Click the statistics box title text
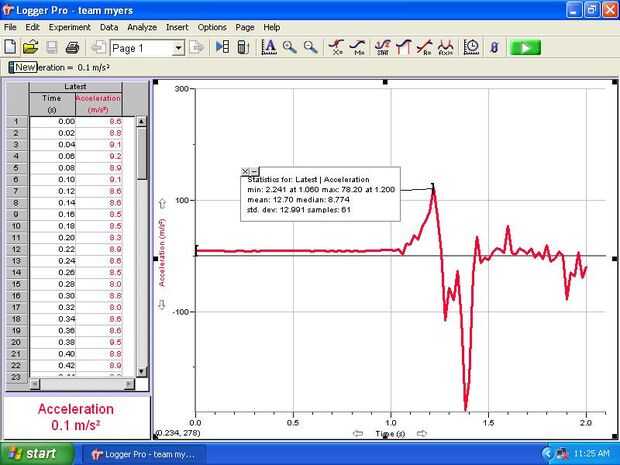 (308, 180)
